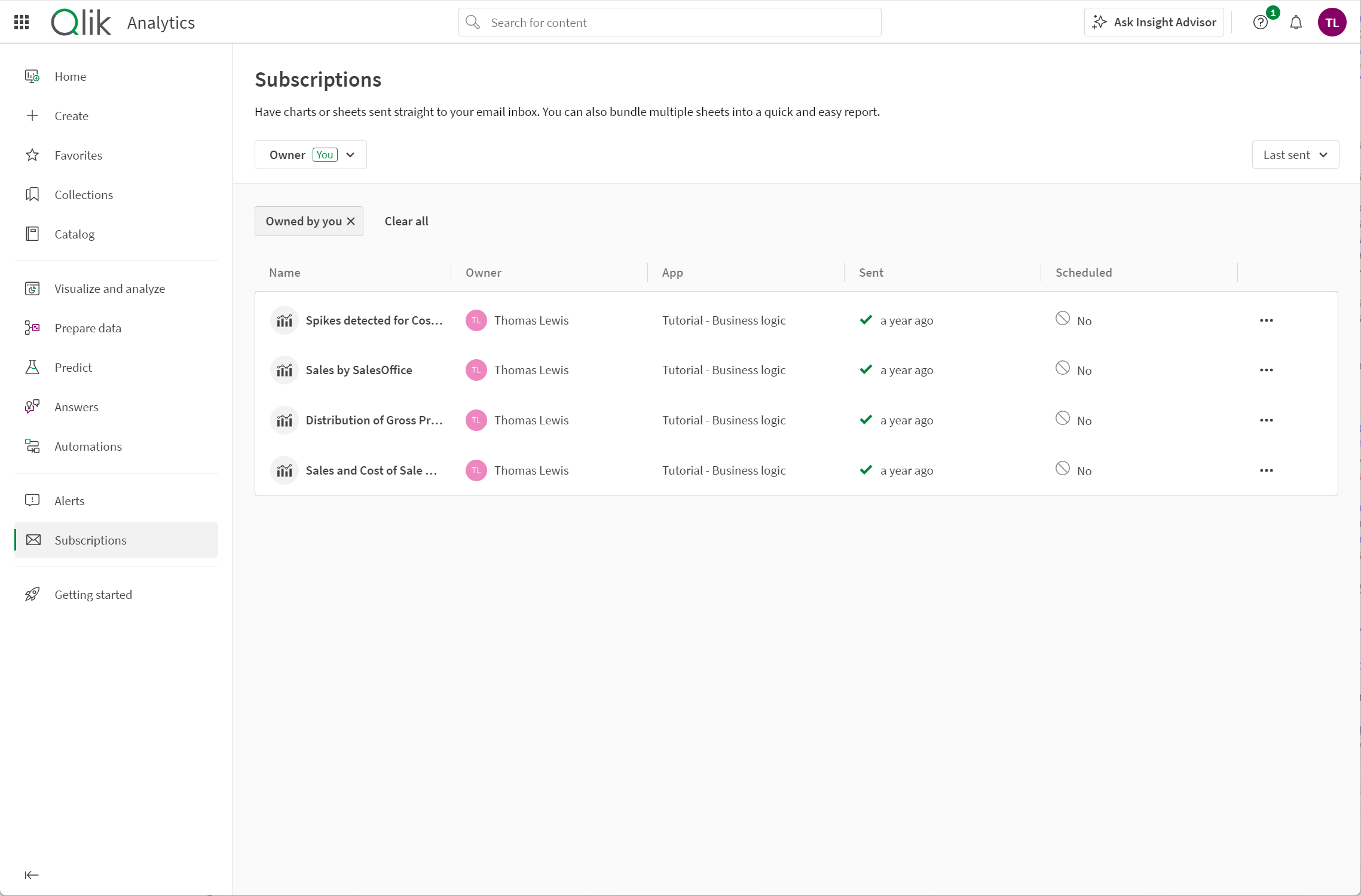Click the Predict sidebar icon
The width and height of the screenshot is (1361, 896).
[x=33, y=367]
